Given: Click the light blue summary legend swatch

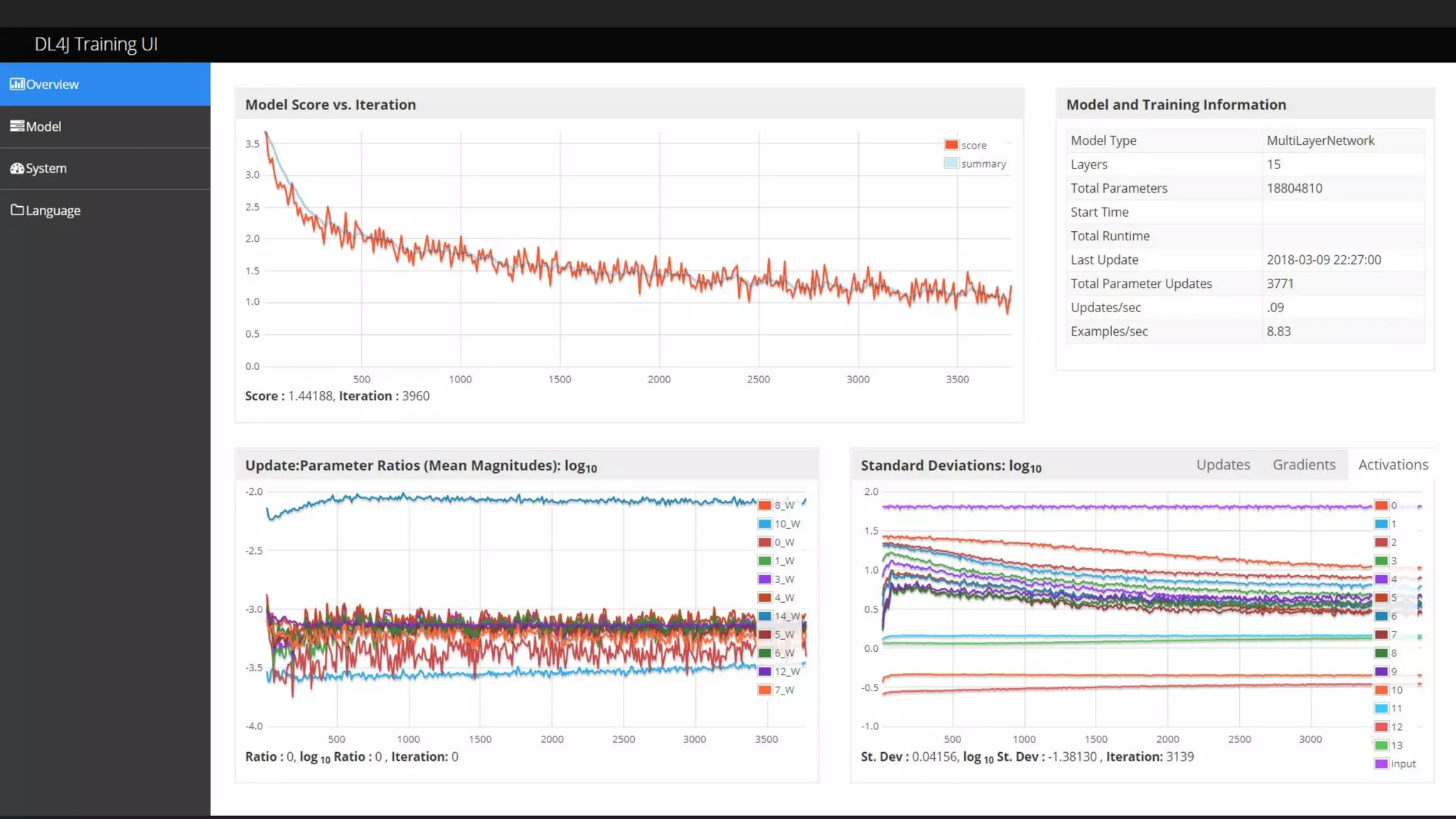Looking at the screenshot, I should coord(951,164).
